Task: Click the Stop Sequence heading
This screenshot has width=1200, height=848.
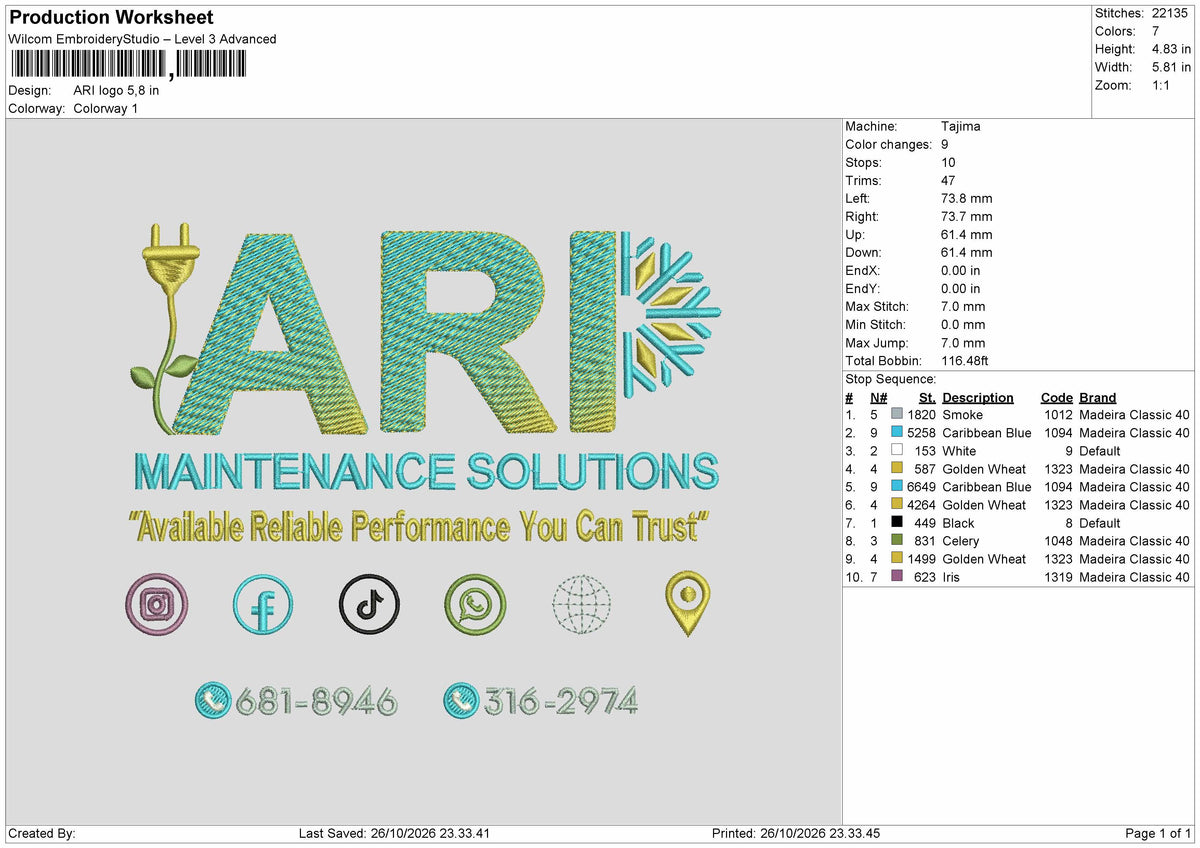Action: coord(891,379)
